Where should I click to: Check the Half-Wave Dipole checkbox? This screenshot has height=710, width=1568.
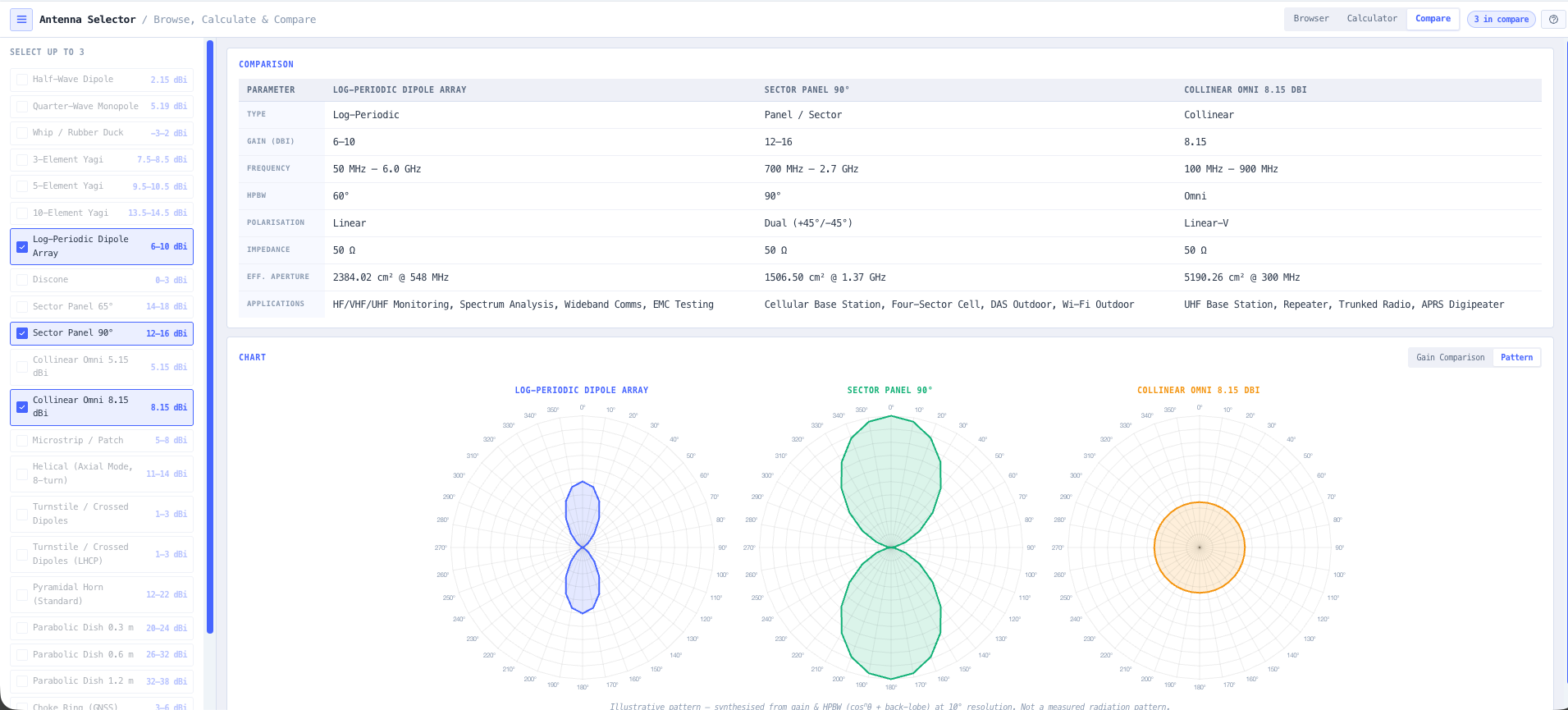tap(22, 80)
